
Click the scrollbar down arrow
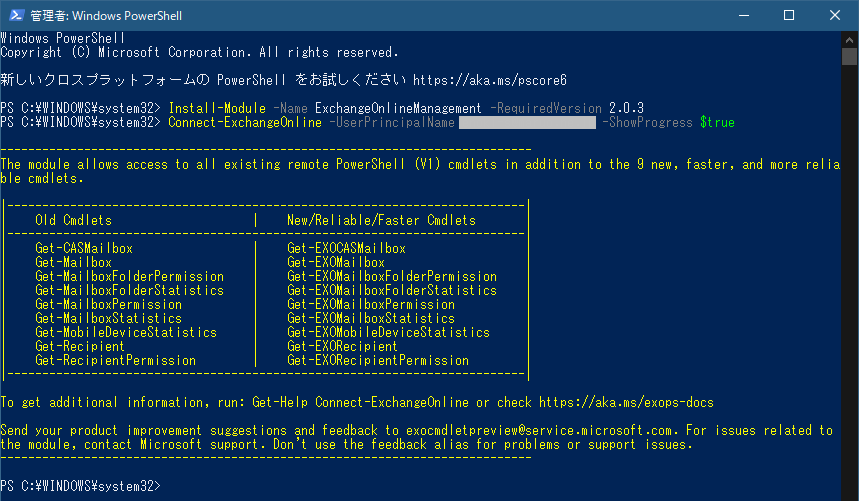point(850,492)
